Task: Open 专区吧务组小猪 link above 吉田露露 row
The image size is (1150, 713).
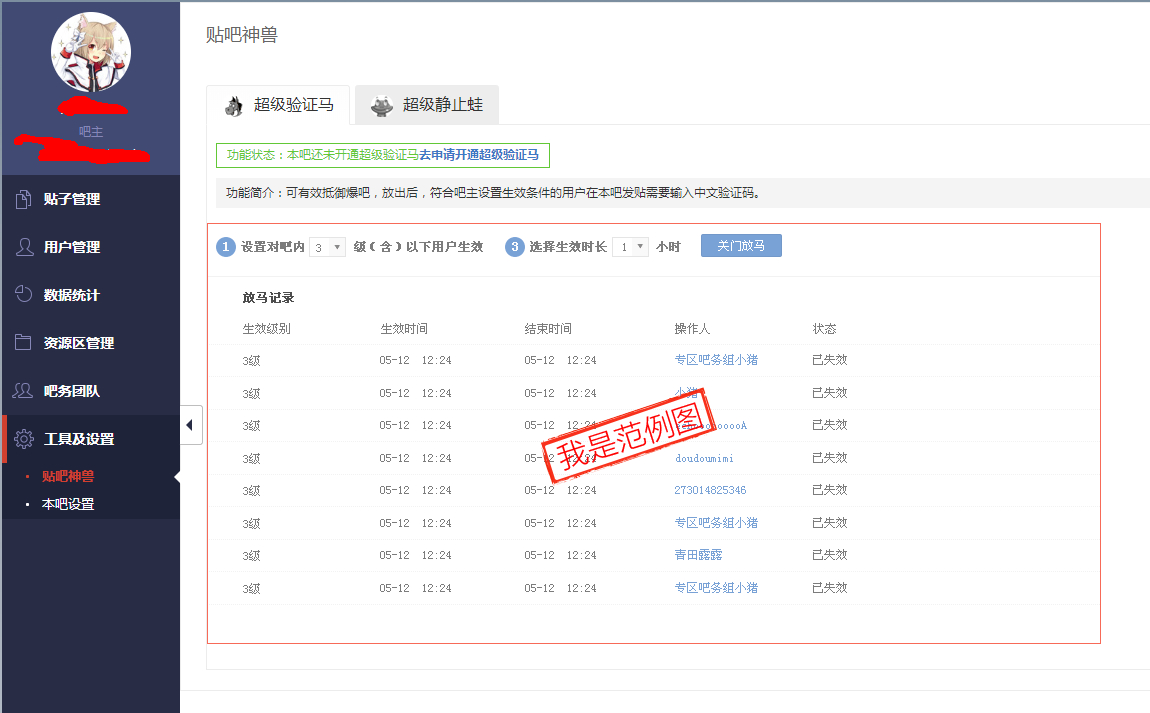Action: point(716,522)
